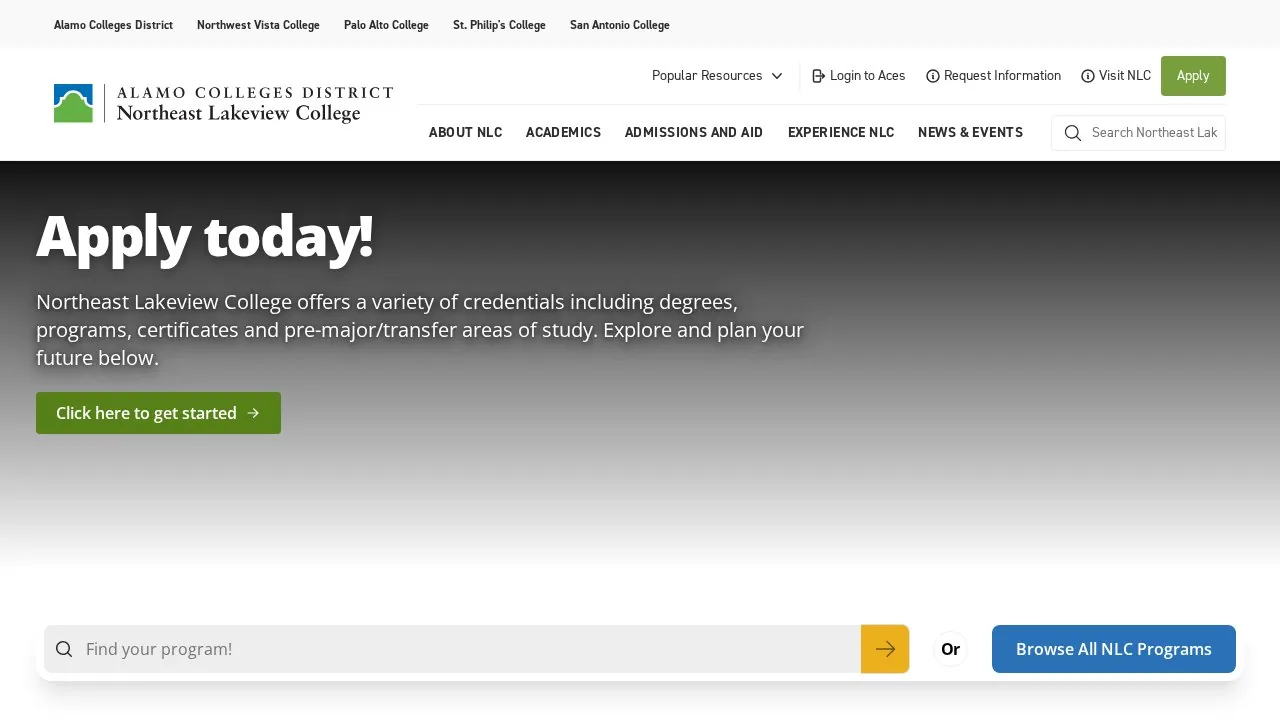Expand the Popular Resources dropdown
This screenshot has height=720, width=1280.
tap(717, 76)
